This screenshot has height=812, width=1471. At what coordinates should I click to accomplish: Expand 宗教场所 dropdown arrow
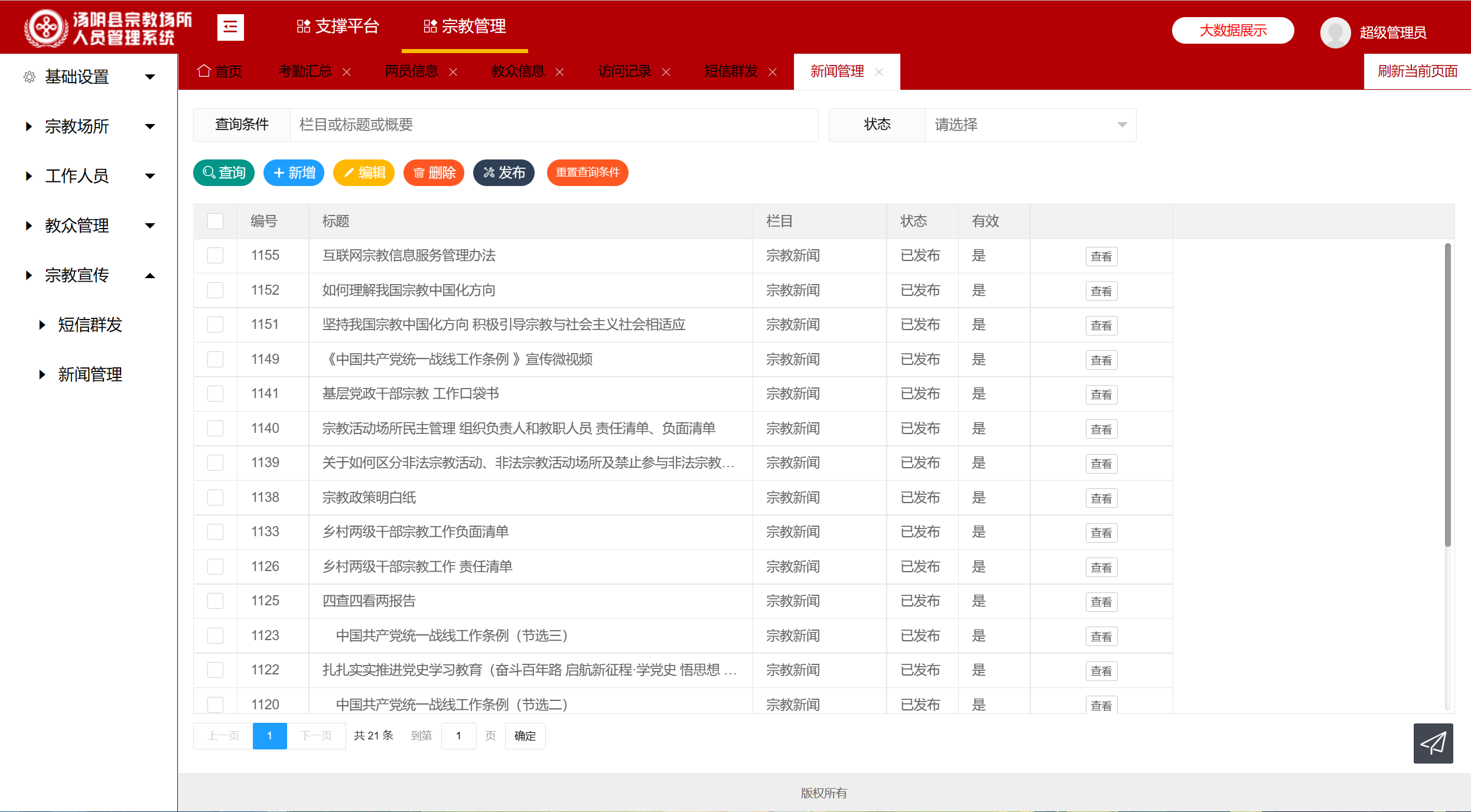(x=150, y=126)
